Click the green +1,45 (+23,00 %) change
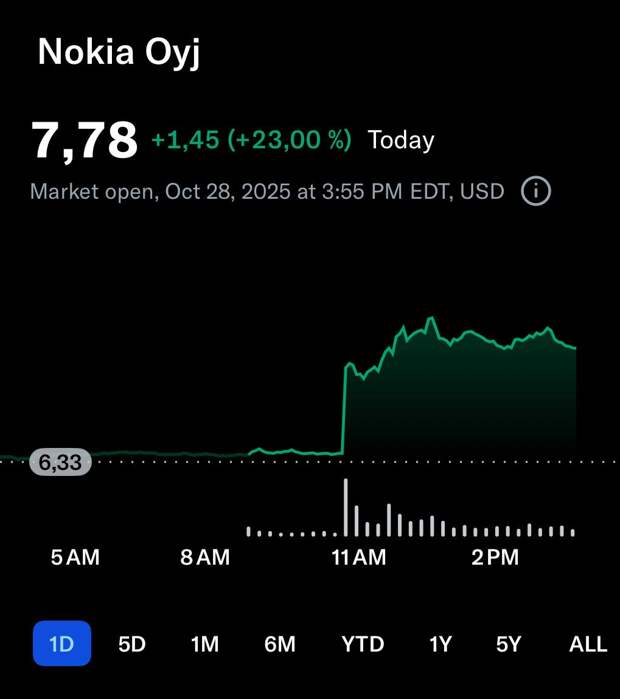The image size is (620, 699). click(x=251, y=140)
